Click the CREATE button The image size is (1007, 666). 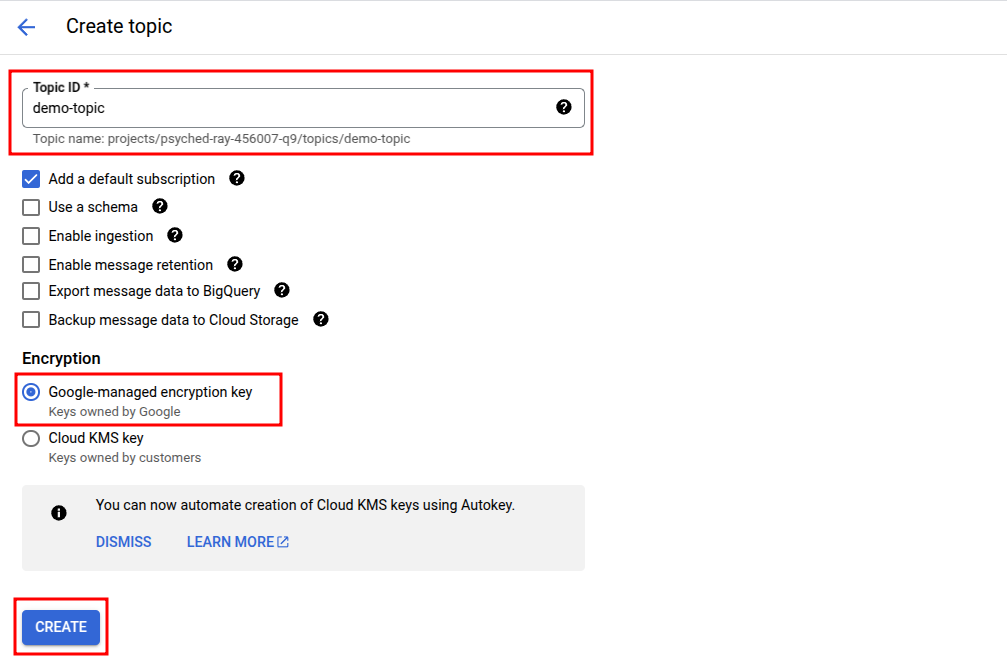[61, 627]
